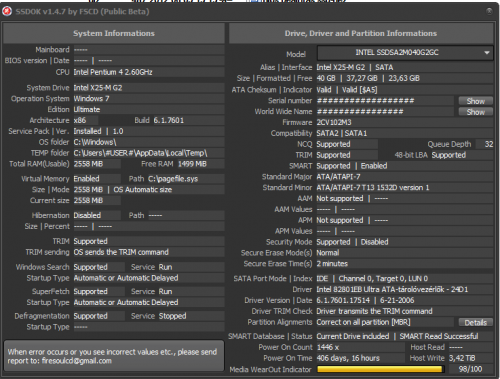
Task: Click Standard Major ATA/ATAPI-7 value
Action: click(x=338, y=177)
